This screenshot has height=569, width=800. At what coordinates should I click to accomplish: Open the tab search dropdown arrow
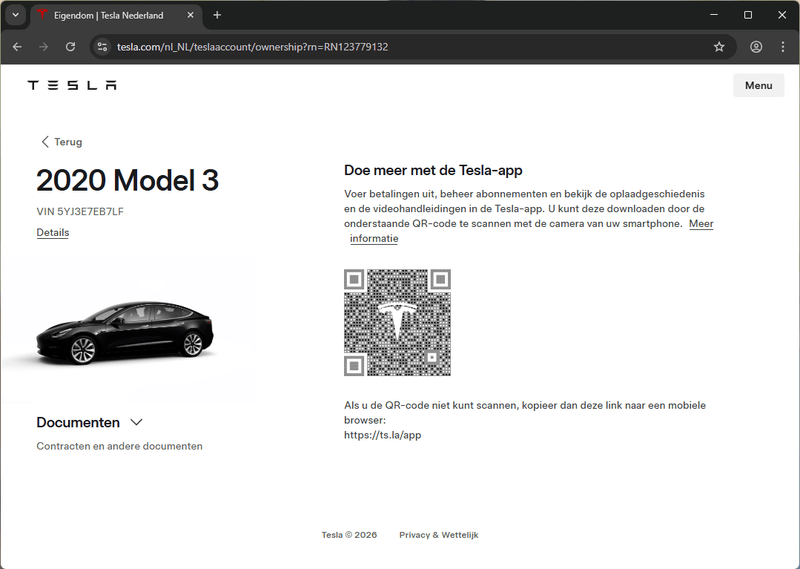coord(16,15)
